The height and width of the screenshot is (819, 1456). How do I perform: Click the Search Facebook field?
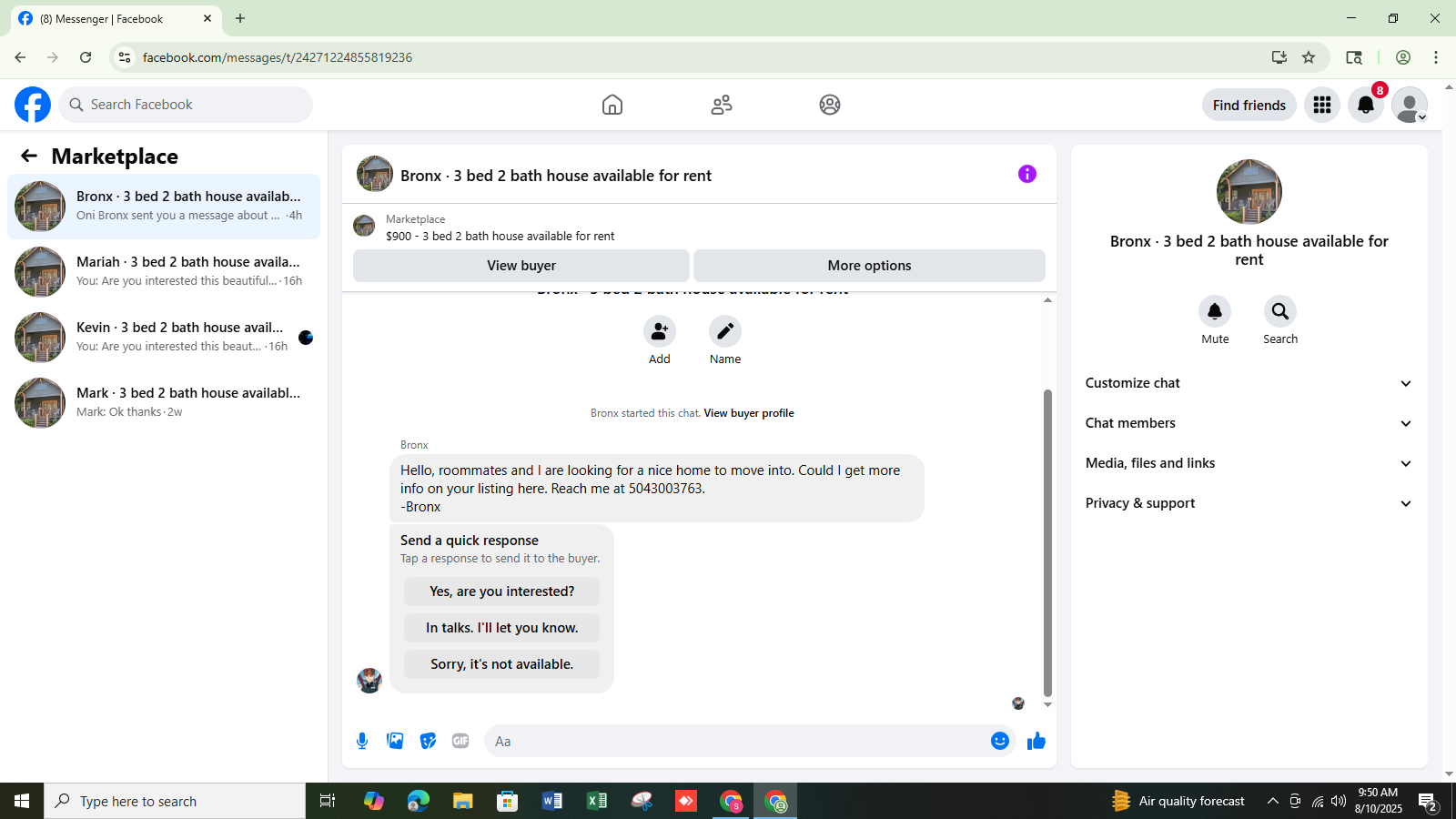coord(186,105)
